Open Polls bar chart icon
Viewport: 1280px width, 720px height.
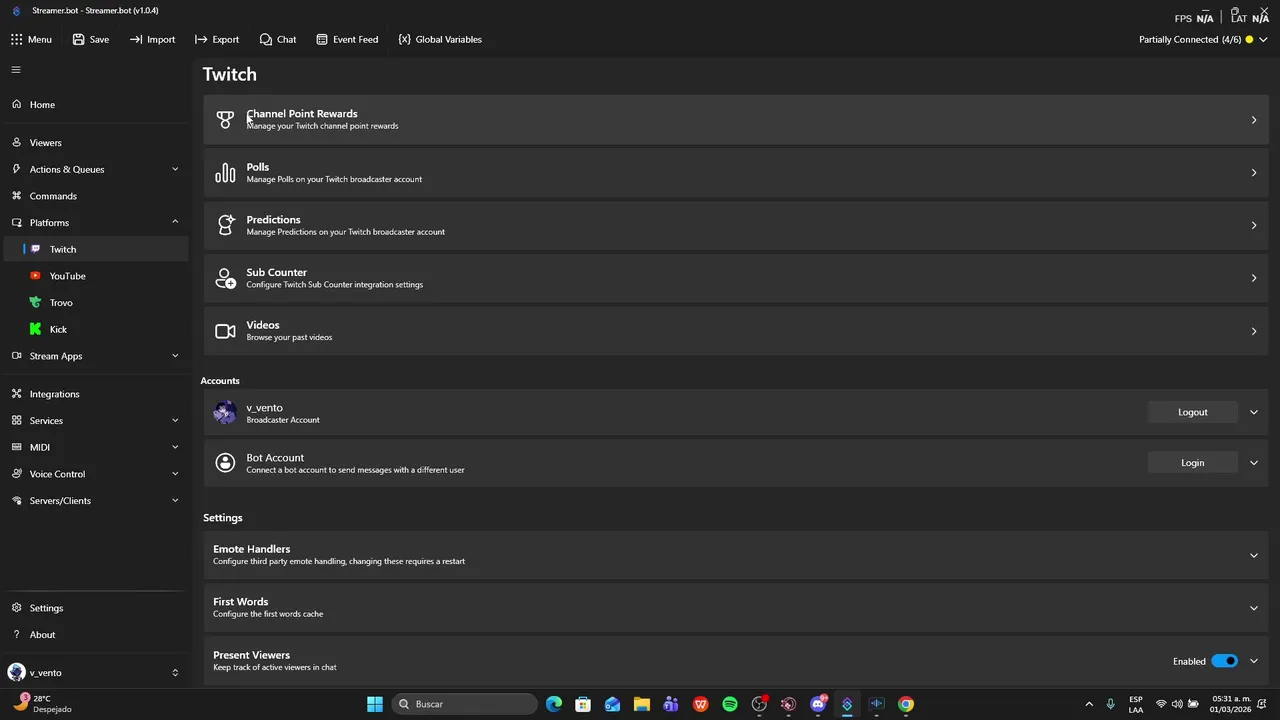point(225,173)
